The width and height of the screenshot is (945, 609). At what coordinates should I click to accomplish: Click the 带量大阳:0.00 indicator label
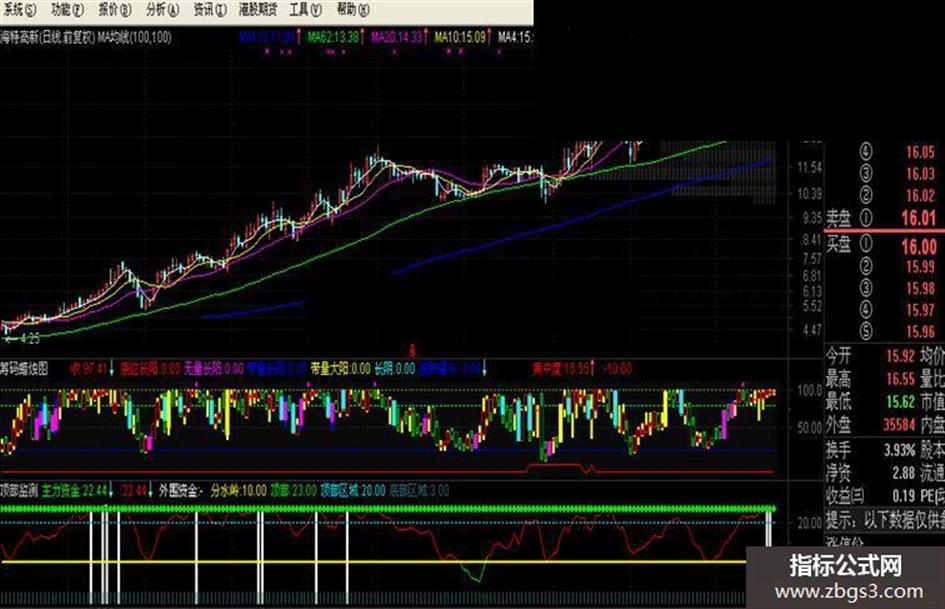(340, 368)
